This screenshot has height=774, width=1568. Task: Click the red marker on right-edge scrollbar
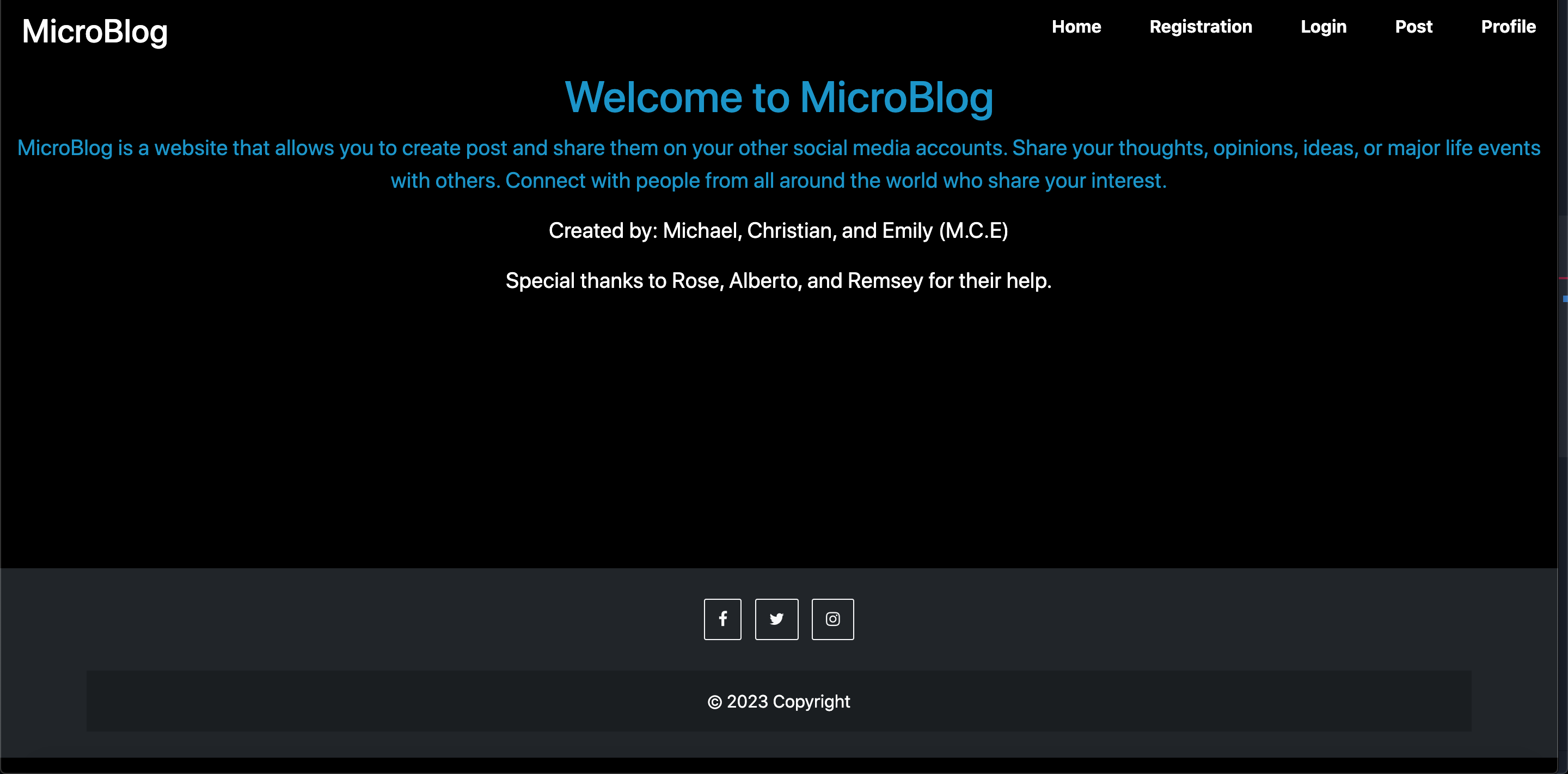click(1563, 278)
